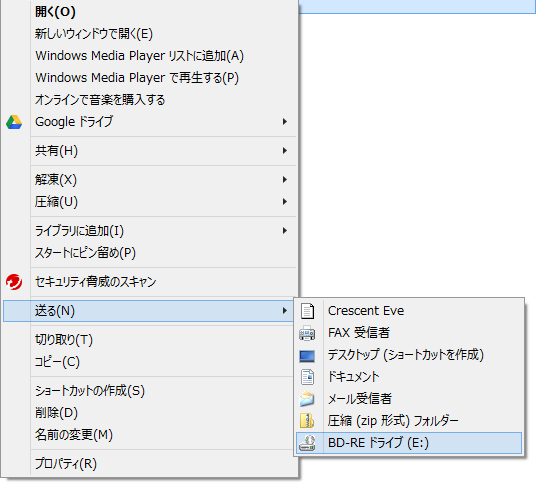Expand the 共有(H) submenu arrow
This screenshot has width=554, height=491.
click(285, 151)
